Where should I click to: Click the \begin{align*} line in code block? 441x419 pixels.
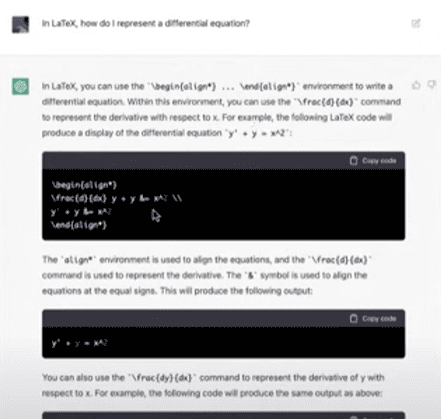[x=84, y=185]
